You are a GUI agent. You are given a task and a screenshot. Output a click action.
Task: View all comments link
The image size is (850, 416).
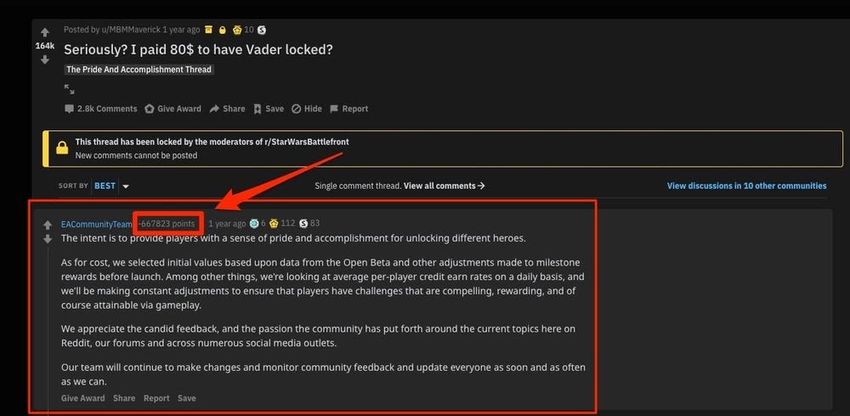click(444, 185)
